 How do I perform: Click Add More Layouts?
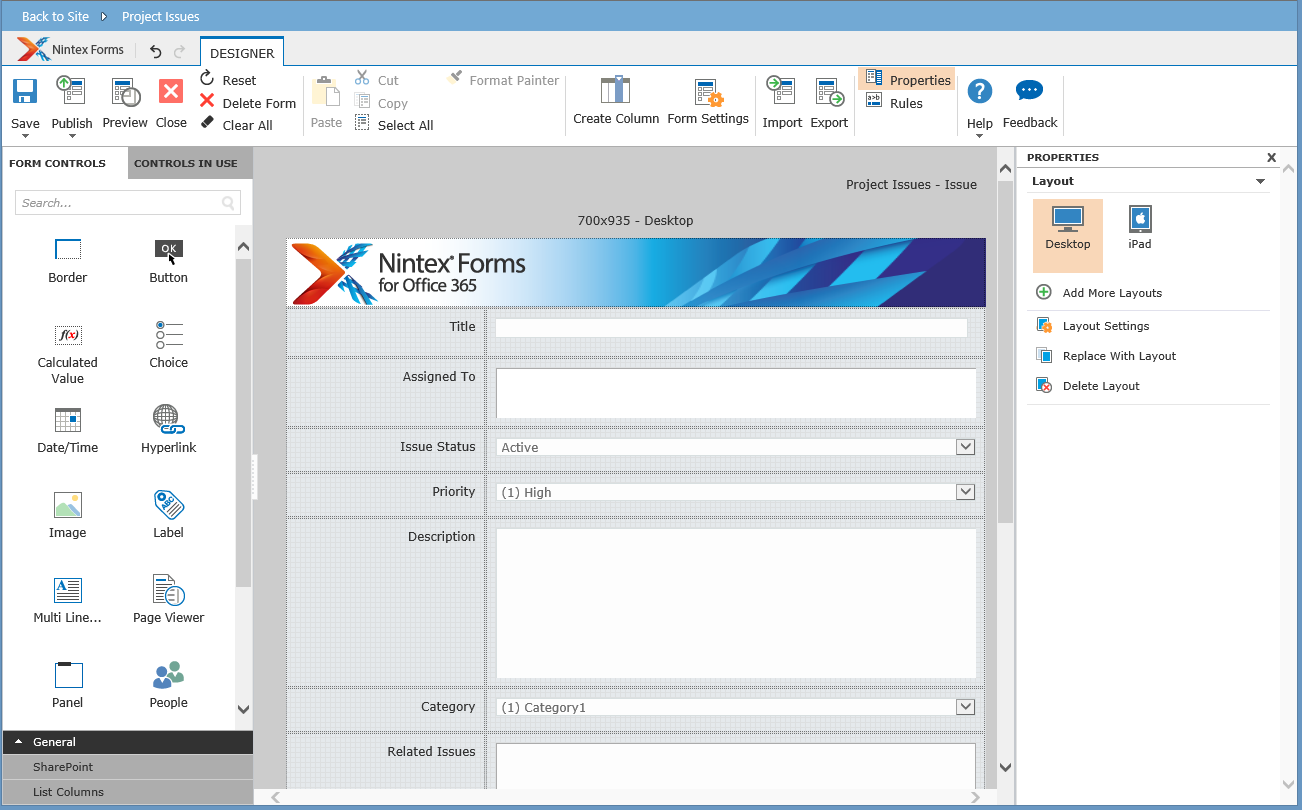point(1099,293)
